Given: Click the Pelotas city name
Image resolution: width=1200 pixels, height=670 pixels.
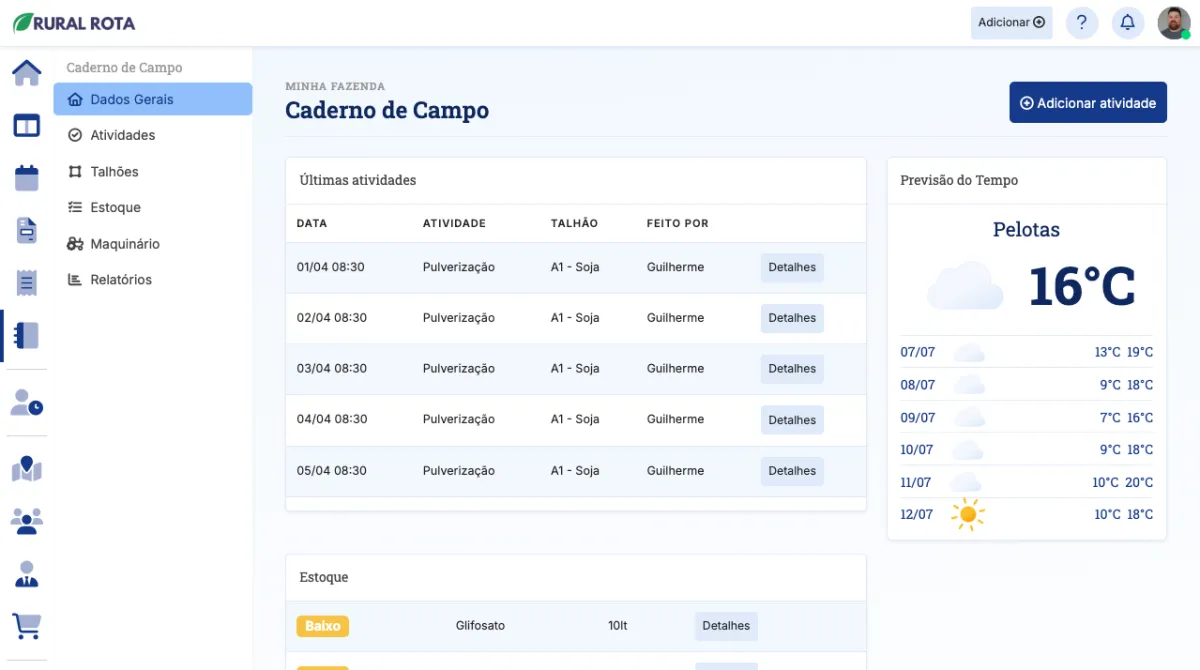Looking at the screenshot, I should point(1026,229).
